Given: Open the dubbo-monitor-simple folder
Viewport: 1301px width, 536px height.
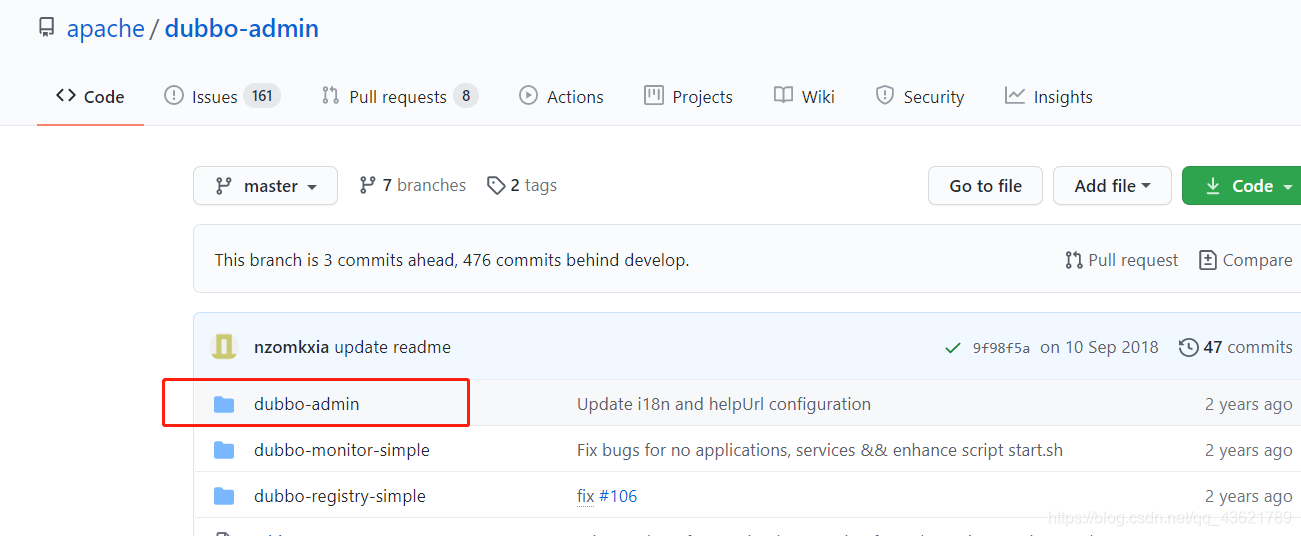Looking at the screenshot, I should click(342, 450).
